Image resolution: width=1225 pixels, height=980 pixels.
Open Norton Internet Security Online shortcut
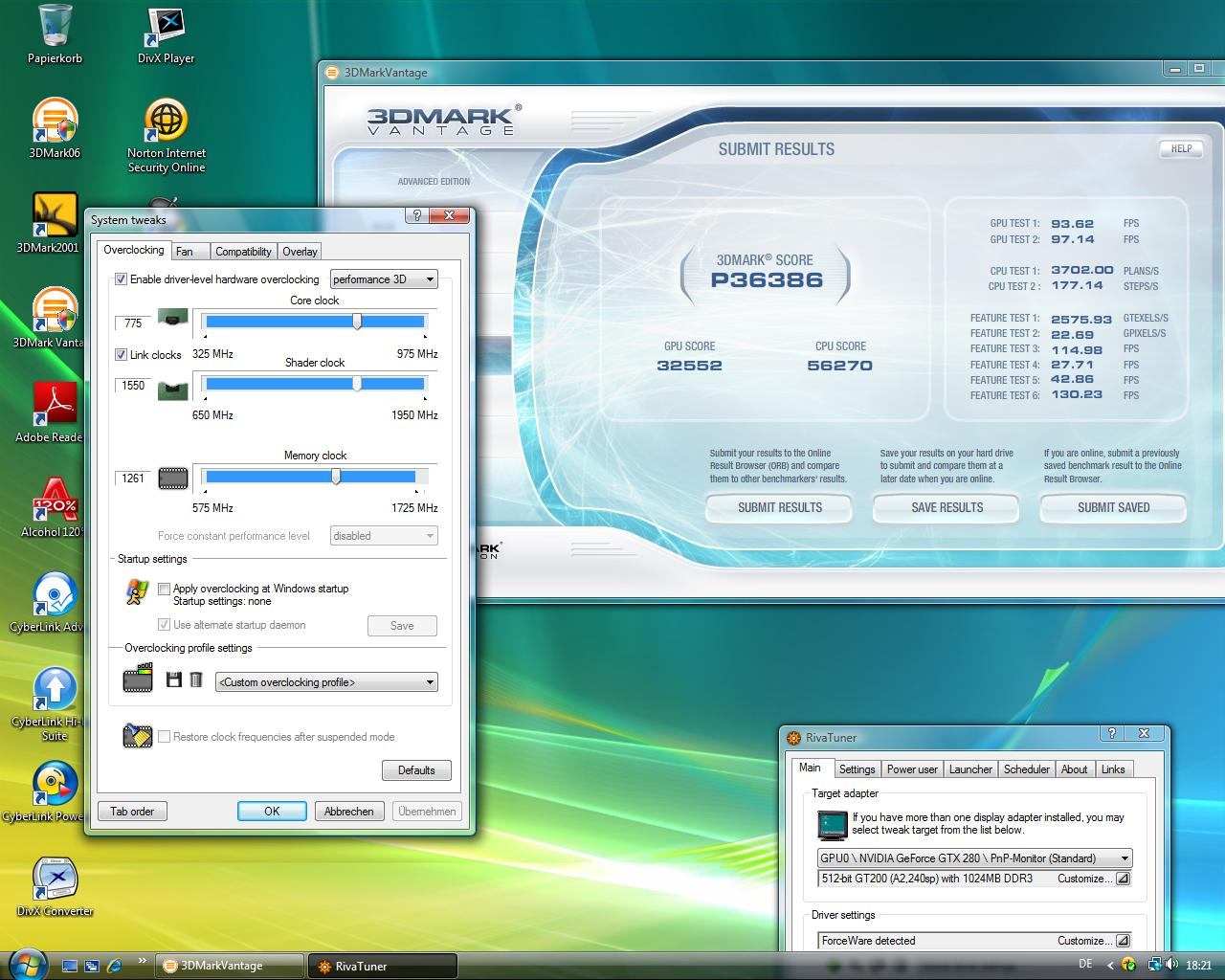[x=166, y=135]
